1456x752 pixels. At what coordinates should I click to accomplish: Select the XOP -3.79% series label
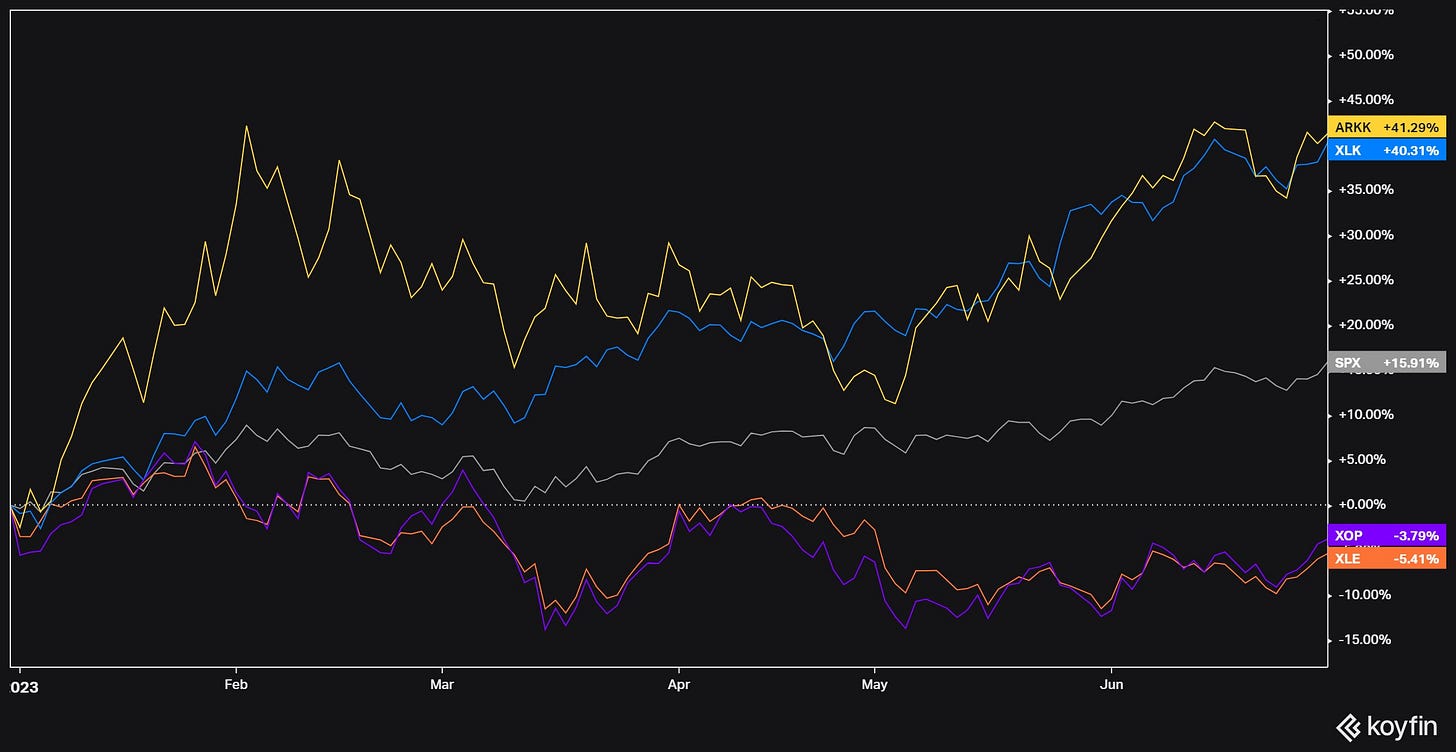1386,535
